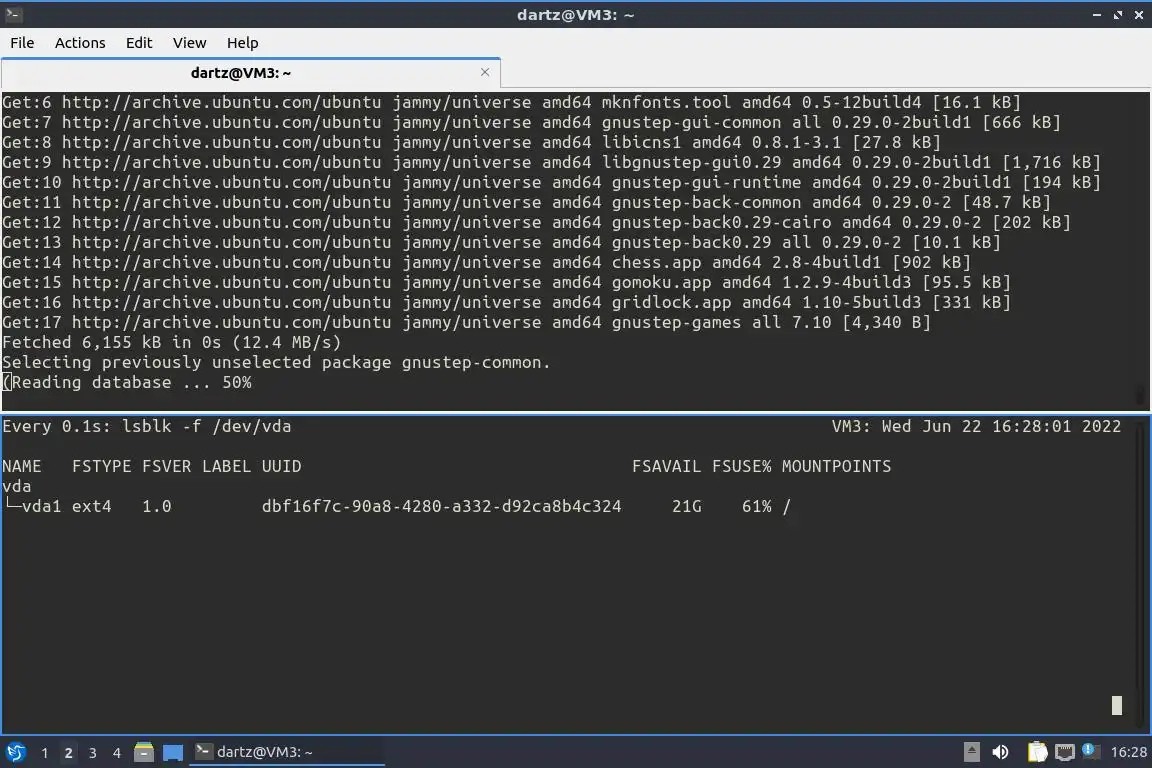Viewport: 1152px width, 768px height.
Task: Click the 61% FSUSE value
Action: point(757,506)
